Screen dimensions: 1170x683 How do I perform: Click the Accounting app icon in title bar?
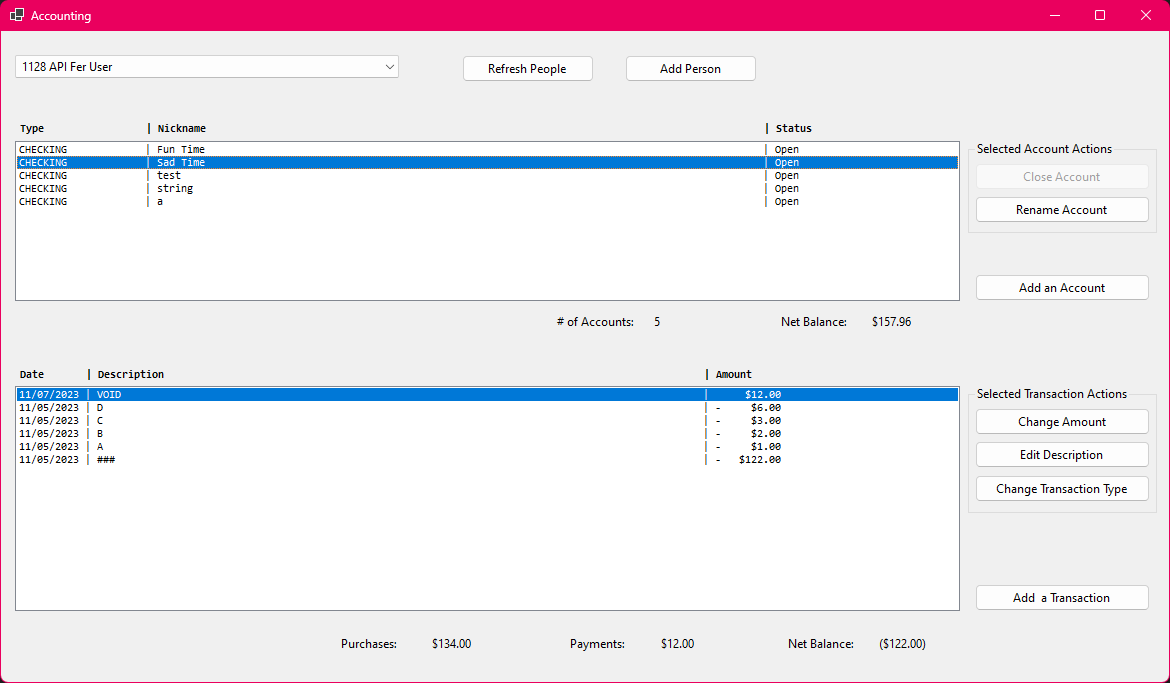[16, 15]
